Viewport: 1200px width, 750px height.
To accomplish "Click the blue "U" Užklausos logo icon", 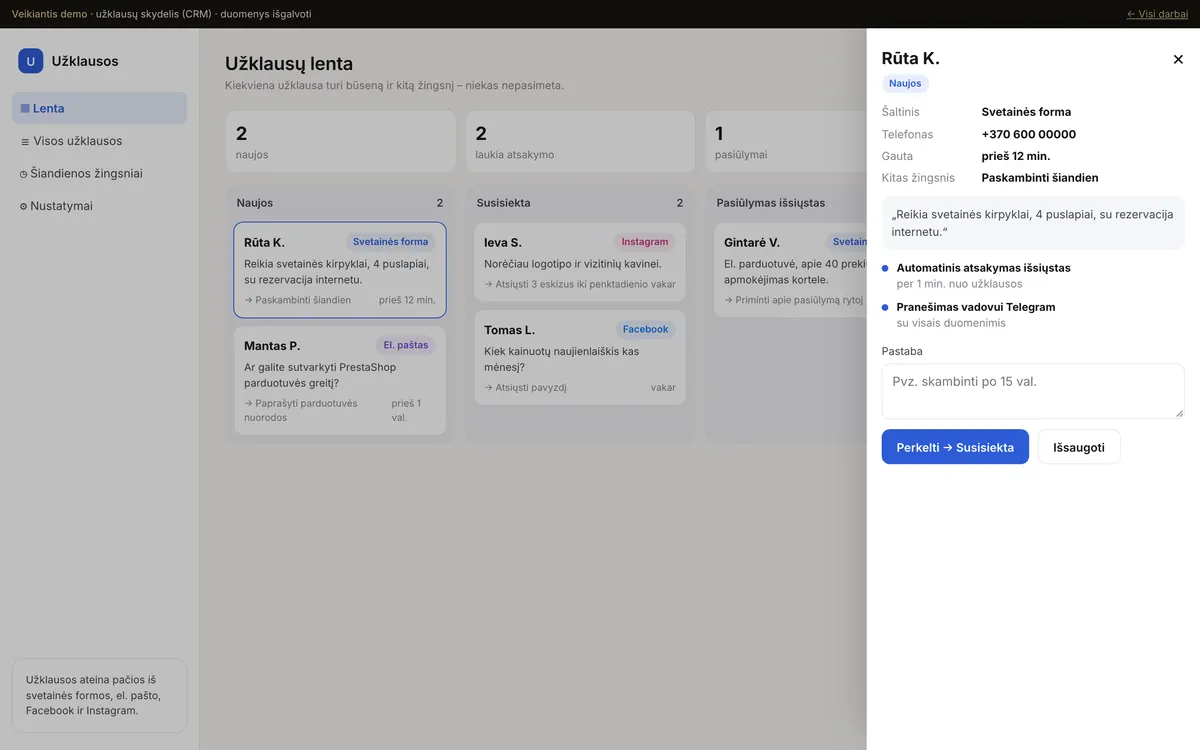I will [x=31, y=61].
